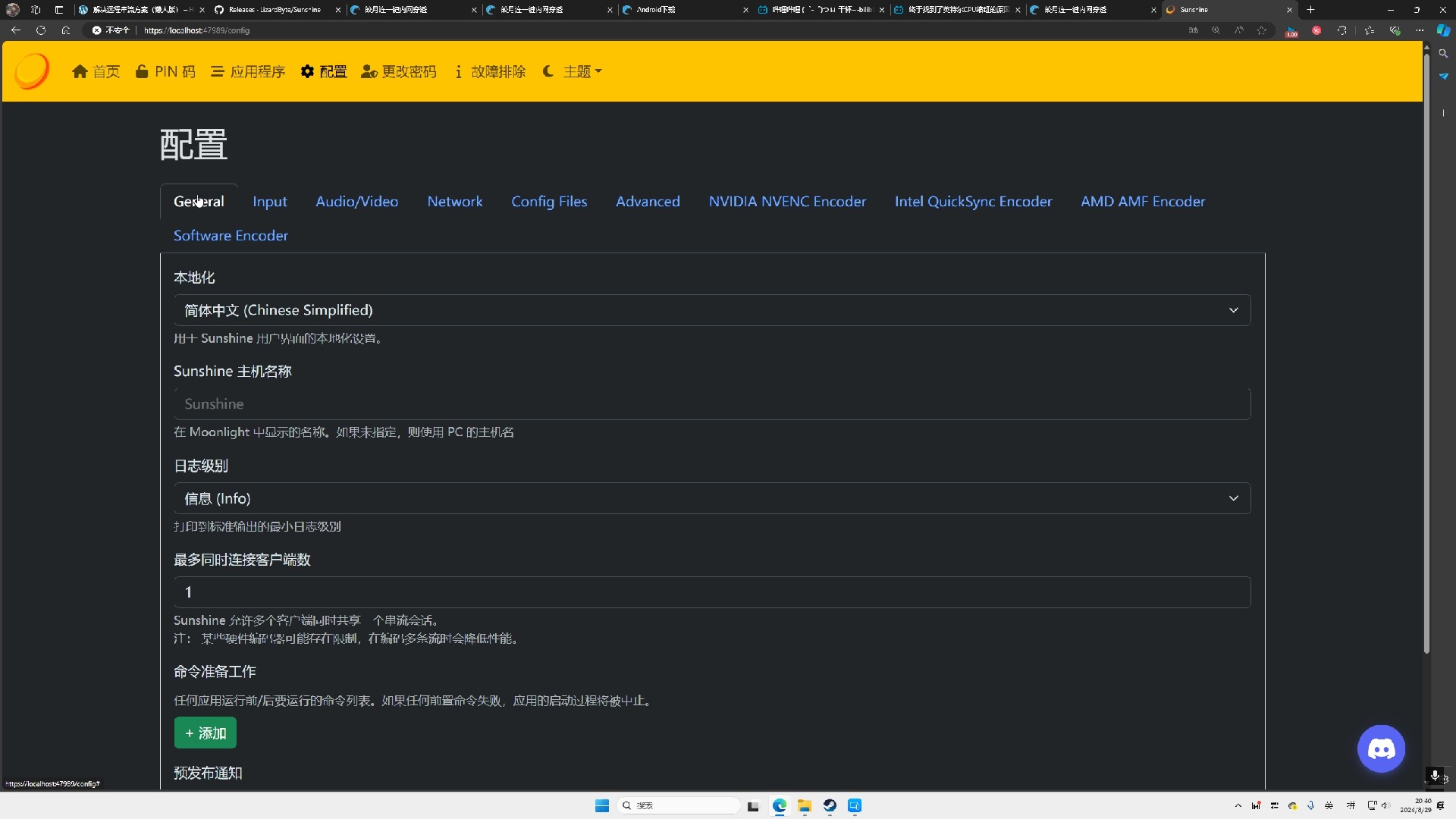Click the red extension icon in toolbar
This screenshot has height=819, width=1456.
pos(1316,30)
